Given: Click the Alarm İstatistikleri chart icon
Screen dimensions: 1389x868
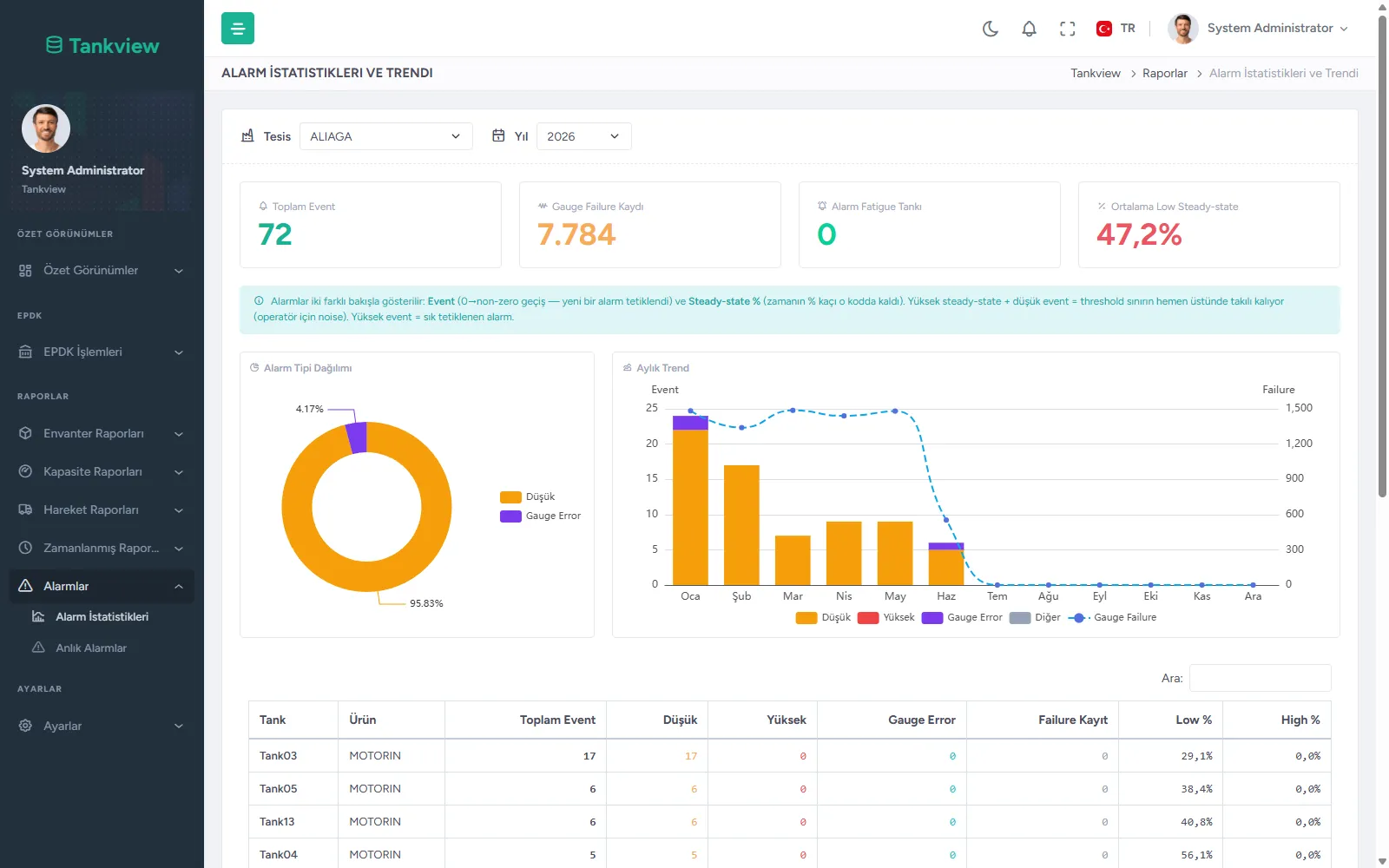Looking at the screenshot, I should 38,616.
